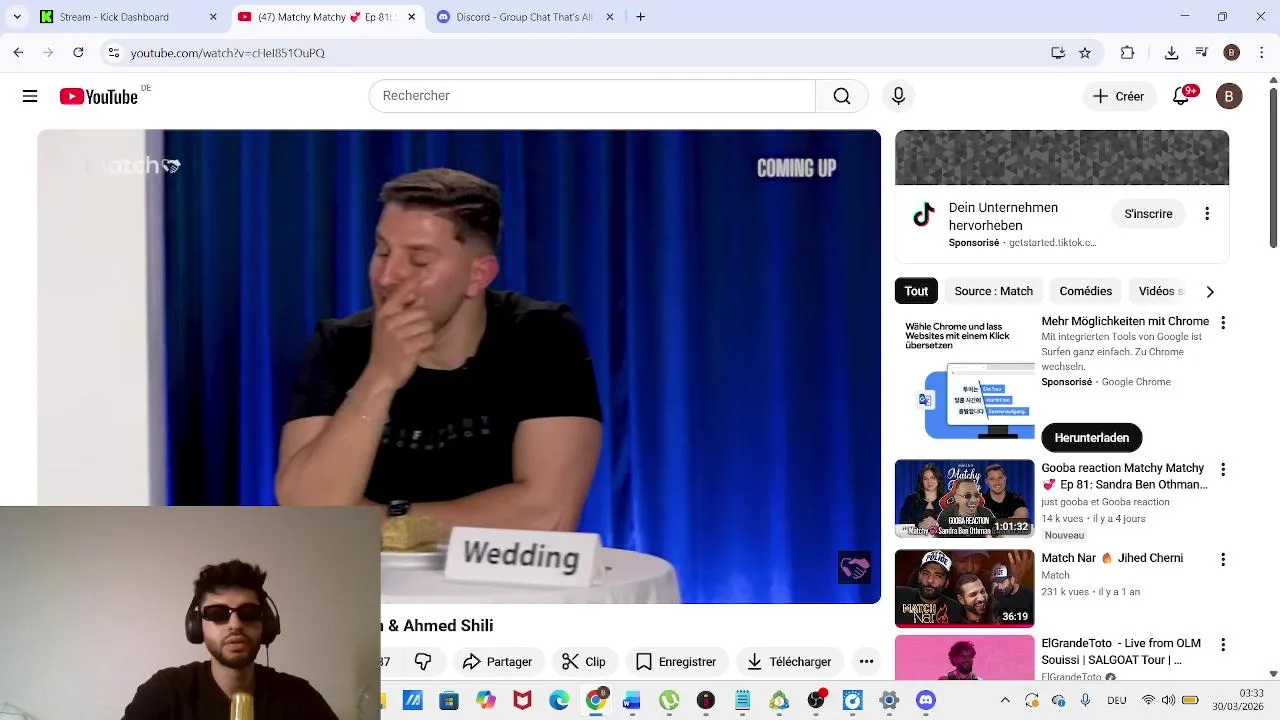Open YouTube account avatar menu

point(1229,96)
